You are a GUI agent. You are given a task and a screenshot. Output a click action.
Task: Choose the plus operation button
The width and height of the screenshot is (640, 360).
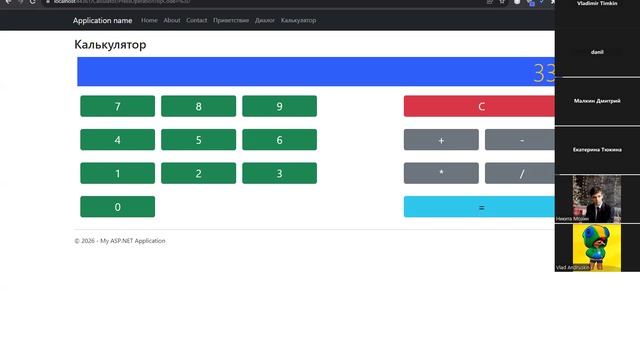[x=441, y=140]
